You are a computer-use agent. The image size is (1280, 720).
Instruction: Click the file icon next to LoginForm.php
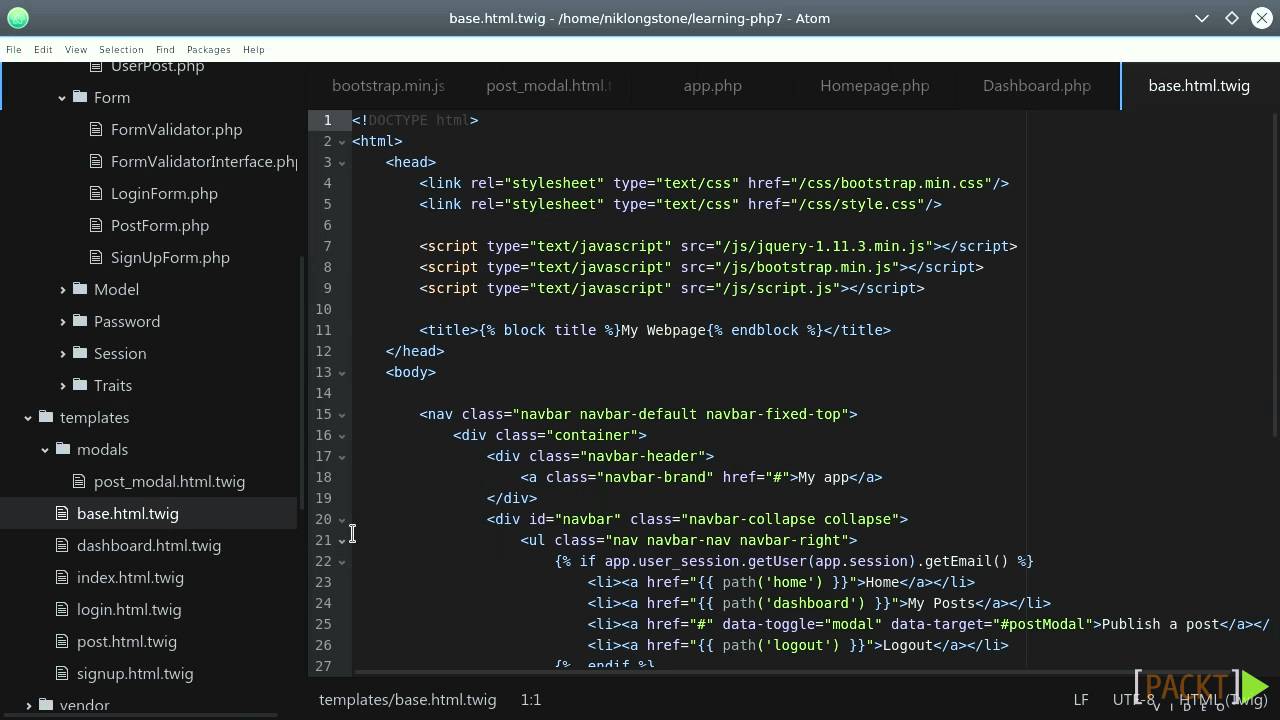96,193
